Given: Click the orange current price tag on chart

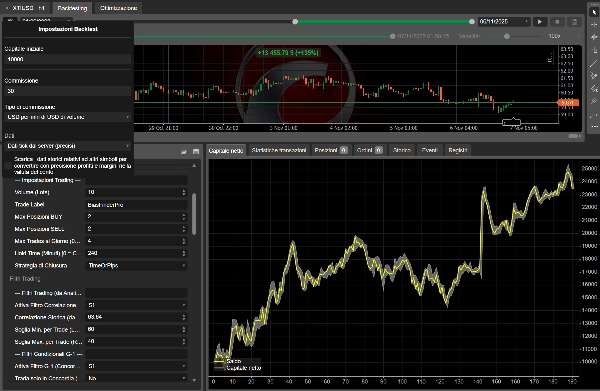Looking at the screenshot, I should pyautogui.click(x=568, y=103).
